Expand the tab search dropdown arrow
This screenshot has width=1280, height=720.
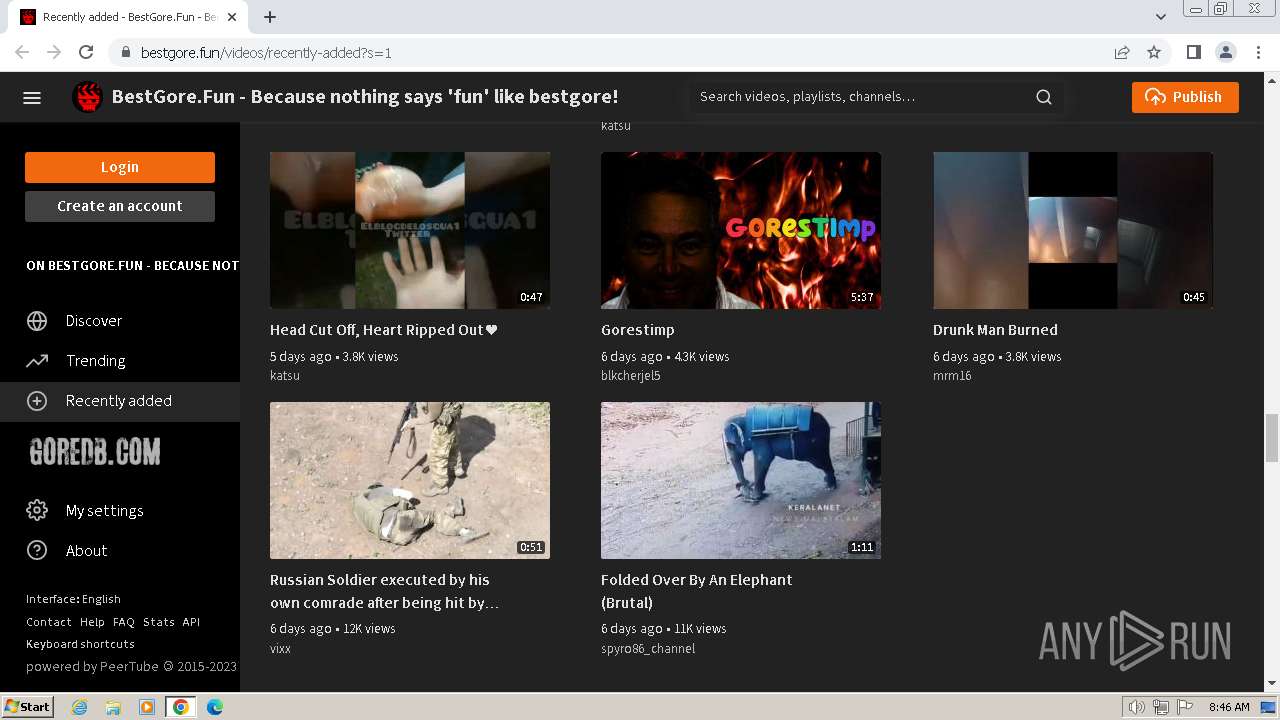pos(1161,17)
